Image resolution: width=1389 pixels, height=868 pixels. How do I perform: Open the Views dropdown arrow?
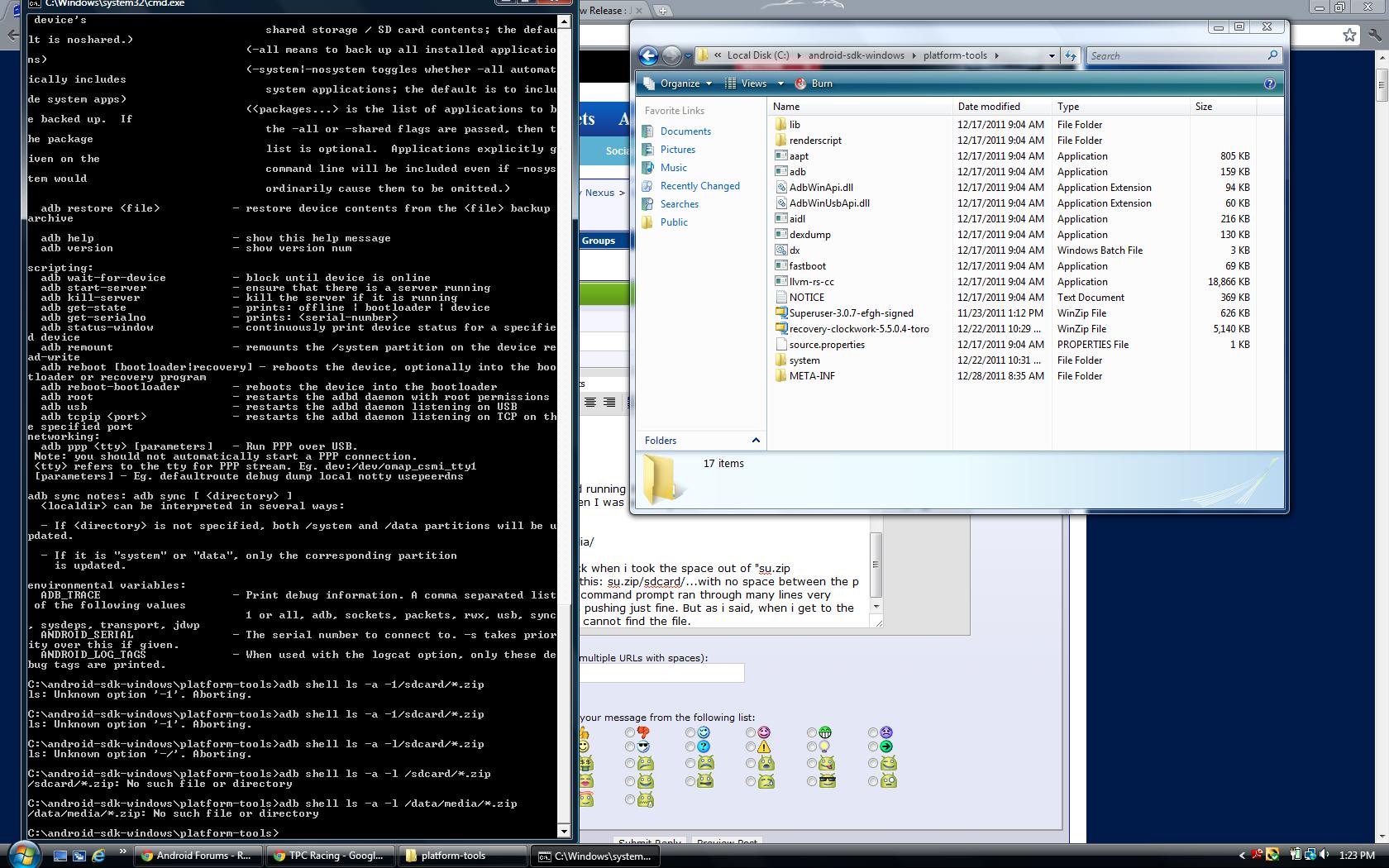tap(780, 83)
